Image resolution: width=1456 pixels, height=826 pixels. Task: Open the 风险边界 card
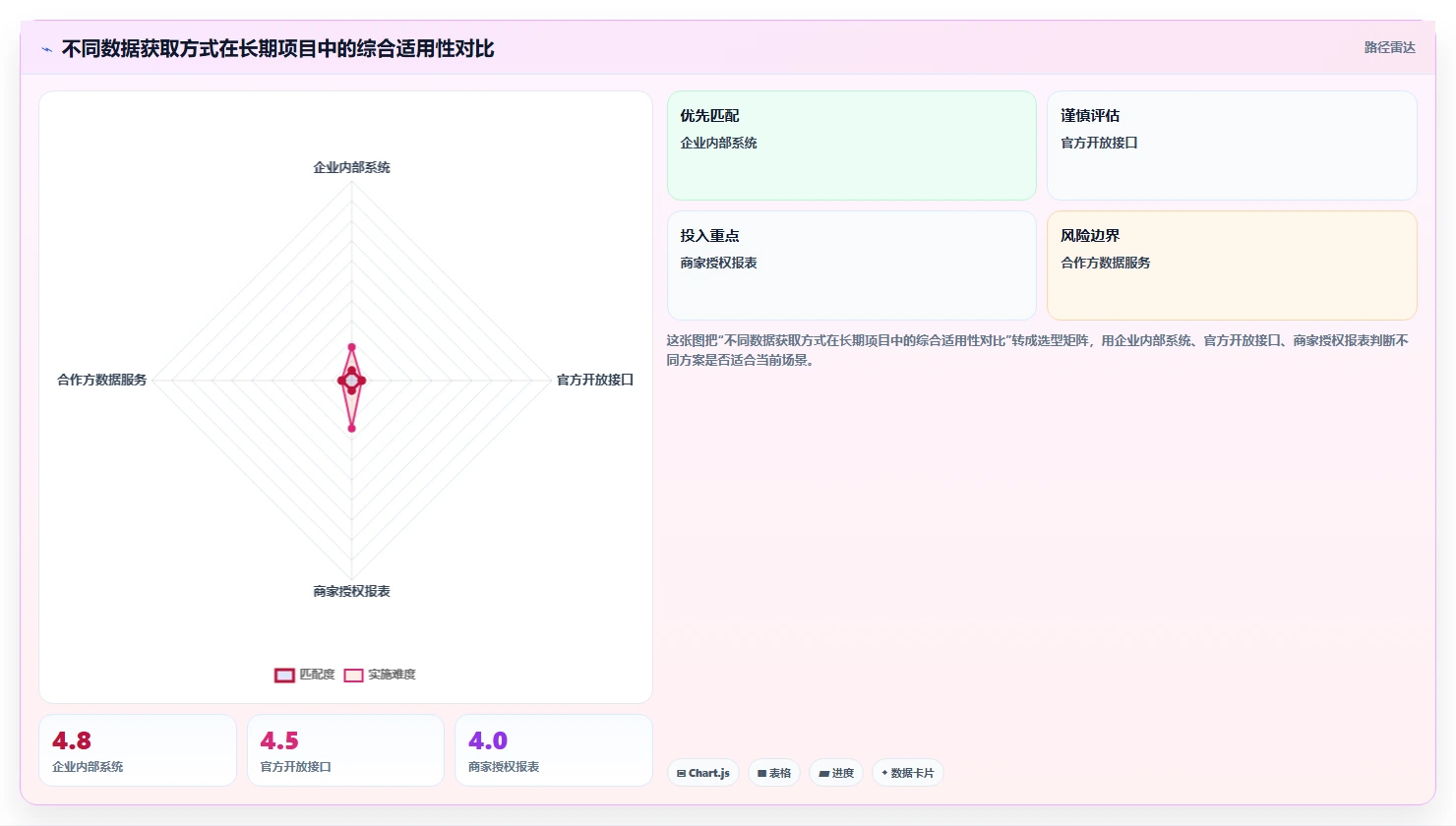click(1232, 265)
